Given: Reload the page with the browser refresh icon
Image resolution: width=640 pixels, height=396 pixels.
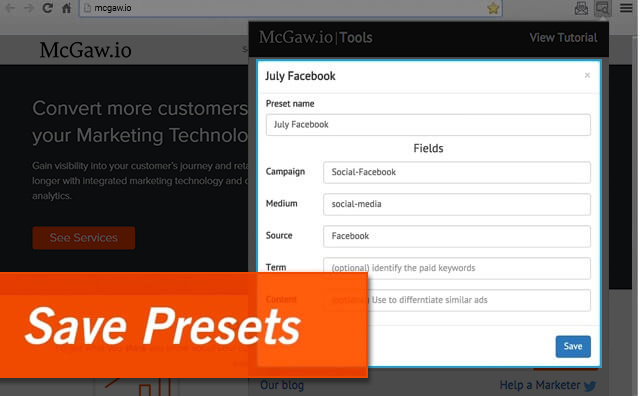Looking at the screenshot, I should tap(47, 8).
